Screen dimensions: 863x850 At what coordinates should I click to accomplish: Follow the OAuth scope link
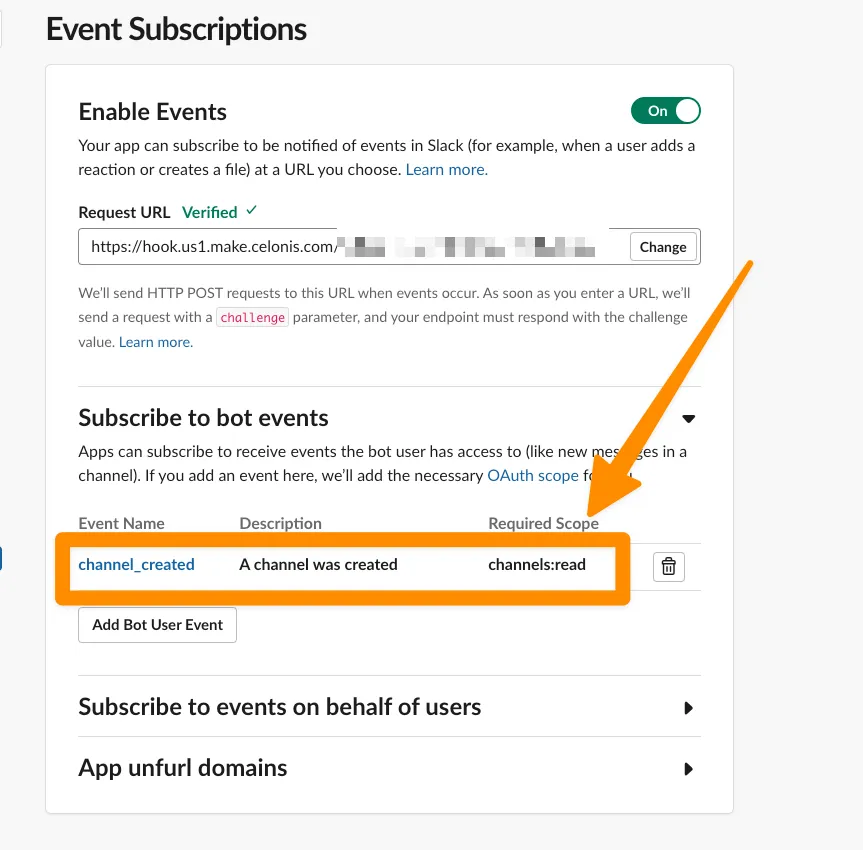point(532,476)
